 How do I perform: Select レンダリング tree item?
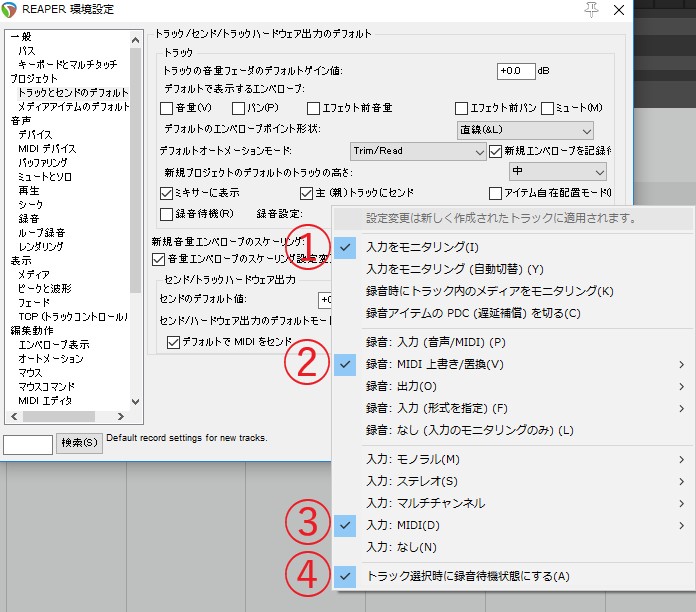(40, 246)
